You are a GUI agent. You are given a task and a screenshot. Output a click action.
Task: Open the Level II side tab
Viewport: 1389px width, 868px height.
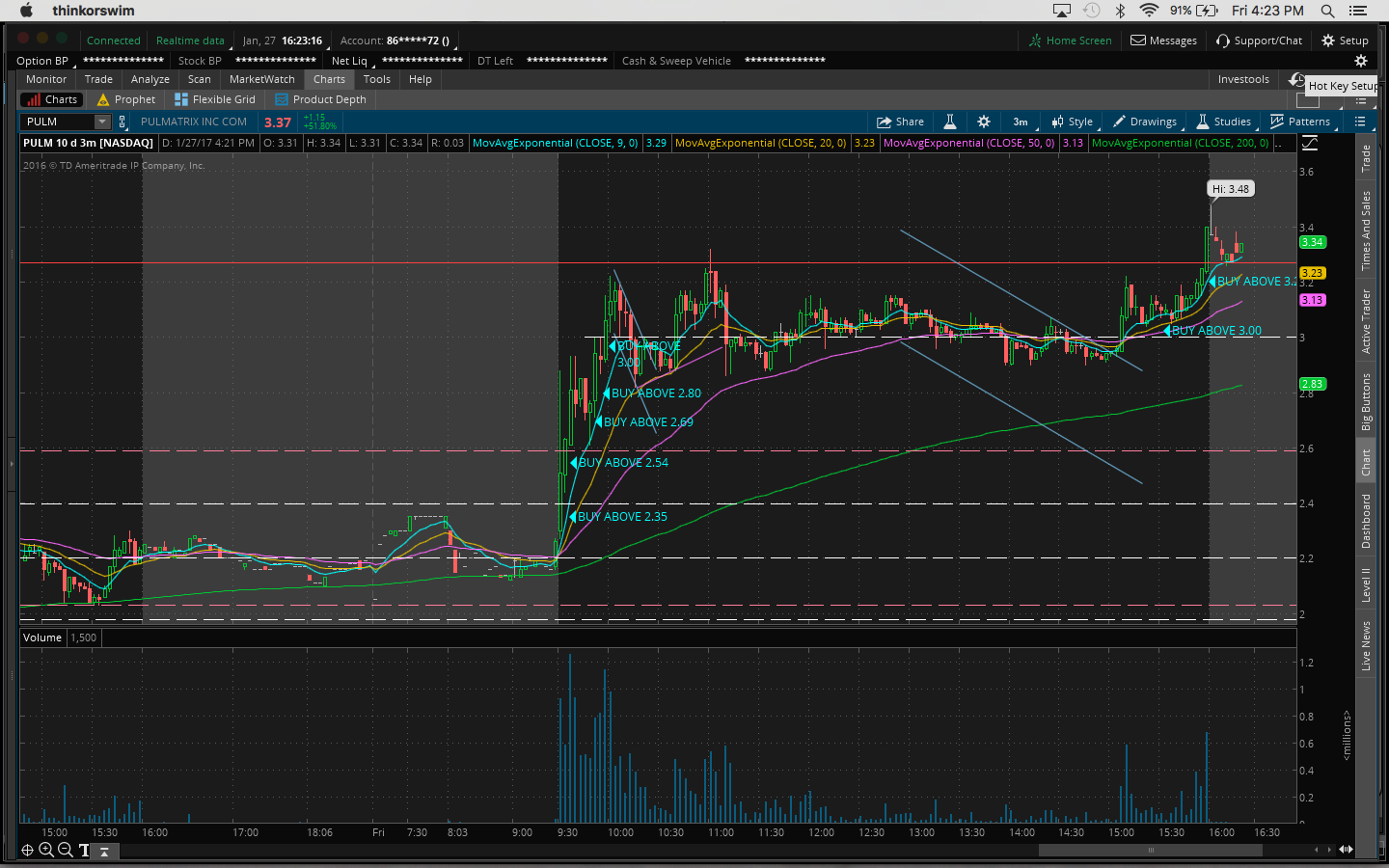click(1366, 584)
